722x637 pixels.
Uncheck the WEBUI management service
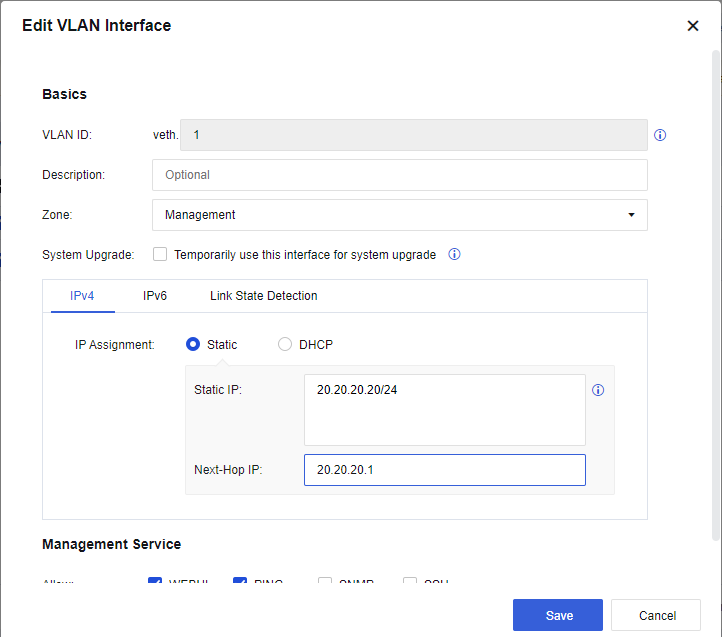click(155, 582)
